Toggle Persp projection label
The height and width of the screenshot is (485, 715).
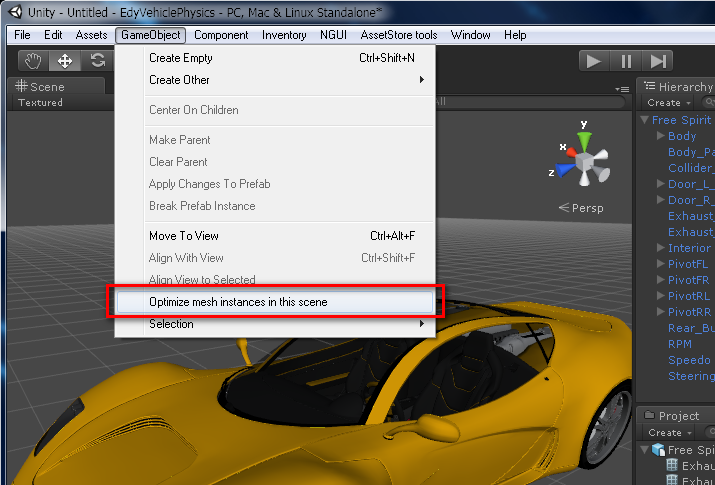[x=581, y=208]
